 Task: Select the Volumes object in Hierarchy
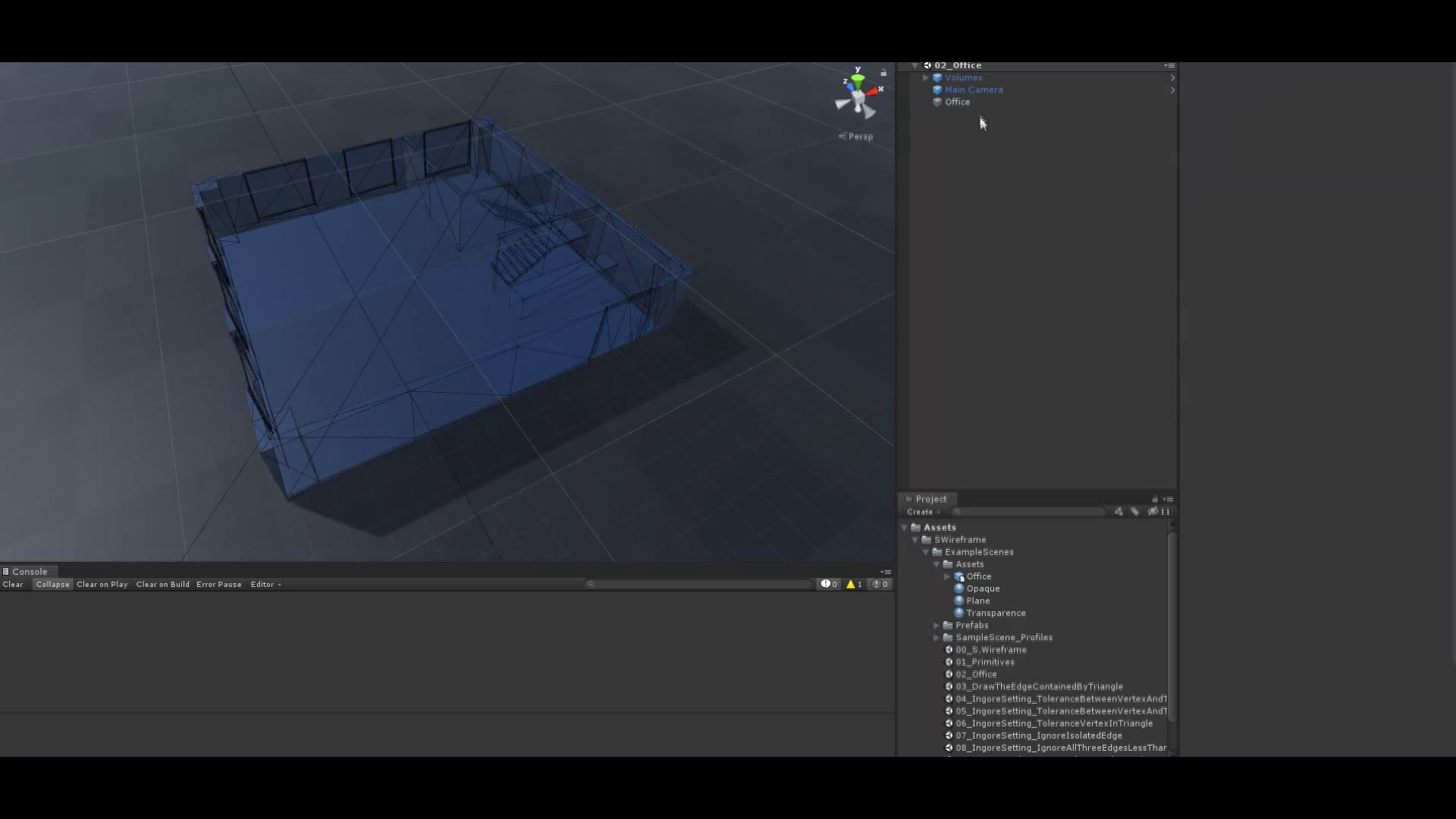point(963,77)
